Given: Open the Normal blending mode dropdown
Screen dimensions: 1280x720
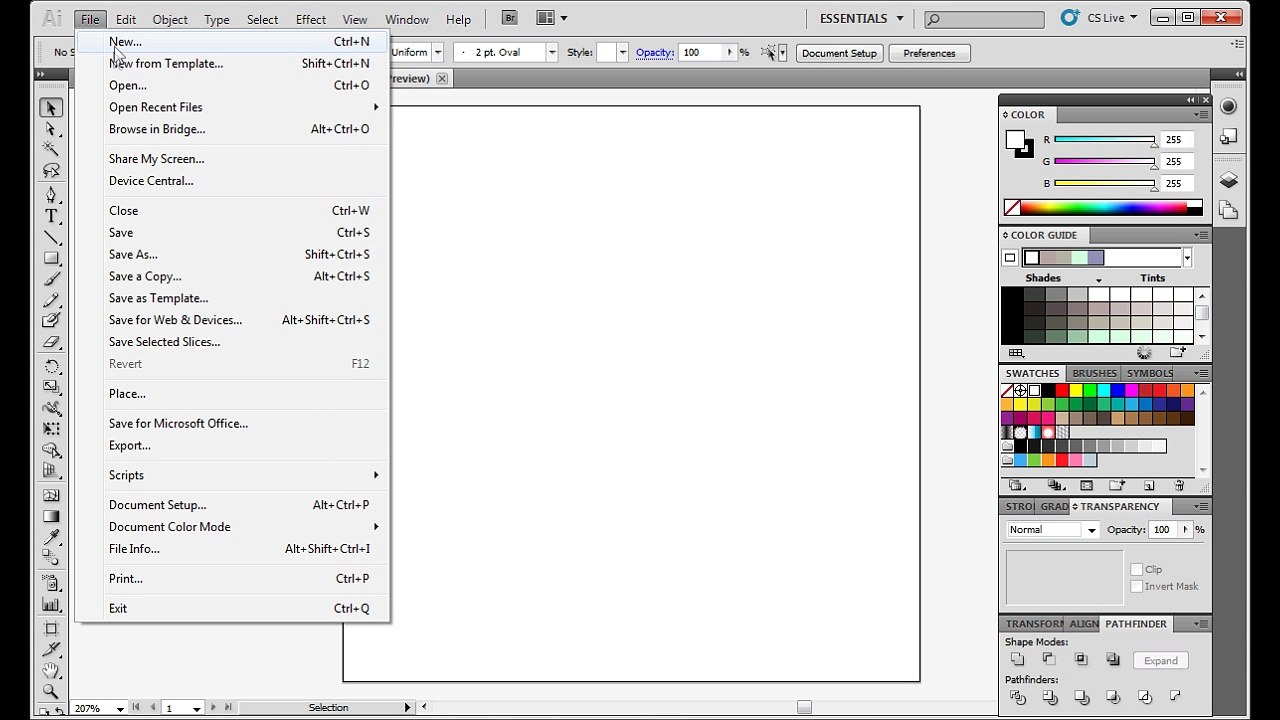Looking at the screenshot, I should coord(1052,530).
